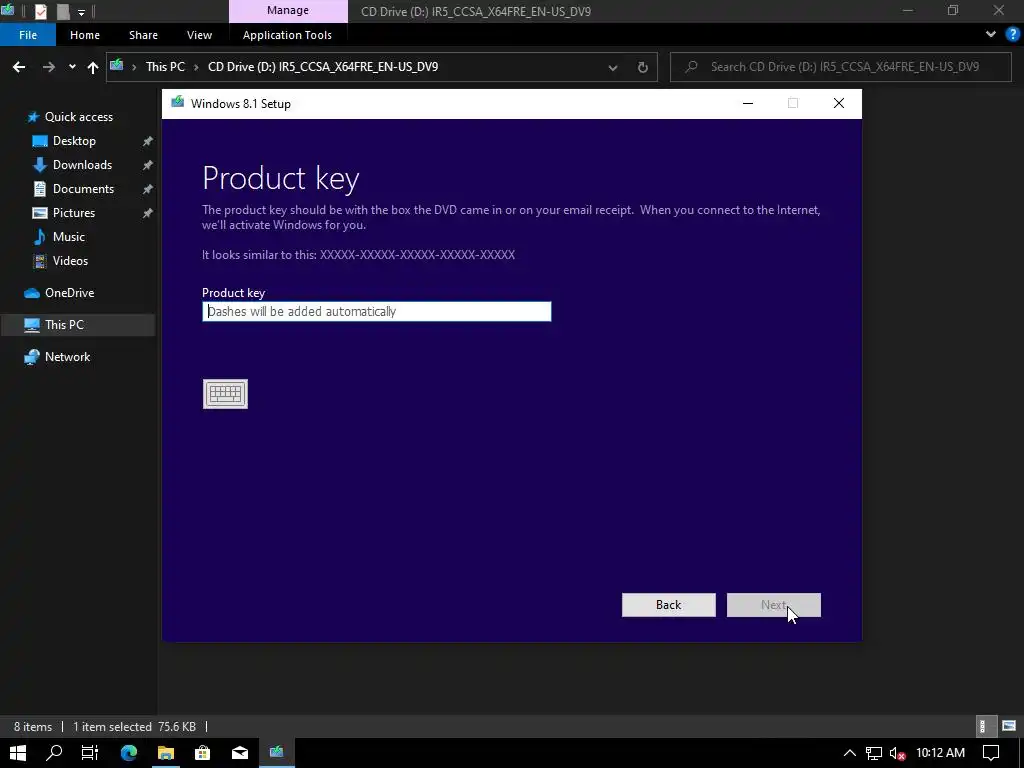This screenshot has width=1024, height=768.
Task: Click the Next button in Setup
Action: pyautogui.click(x=773, y=605)
